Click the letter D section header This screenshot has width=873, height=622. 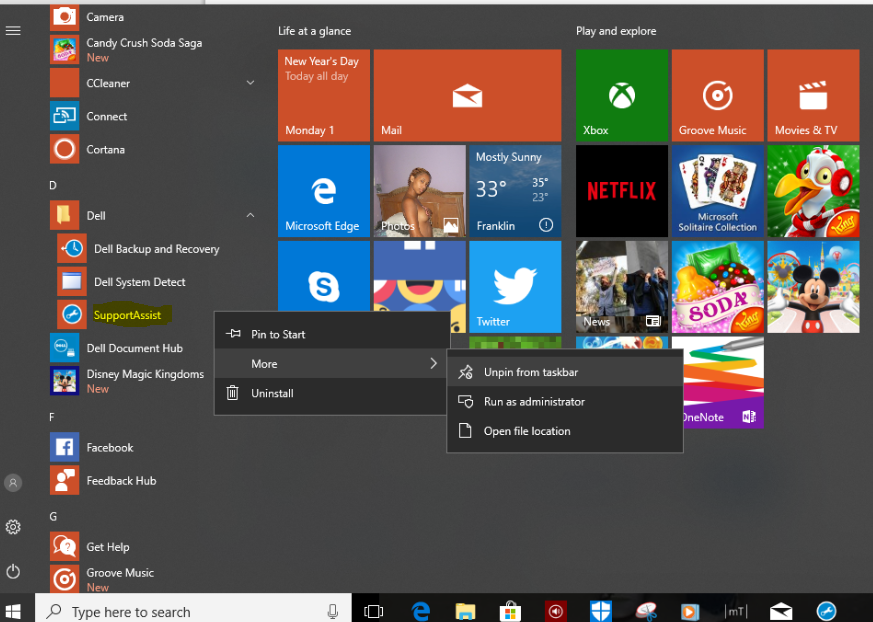pos(53,185)
